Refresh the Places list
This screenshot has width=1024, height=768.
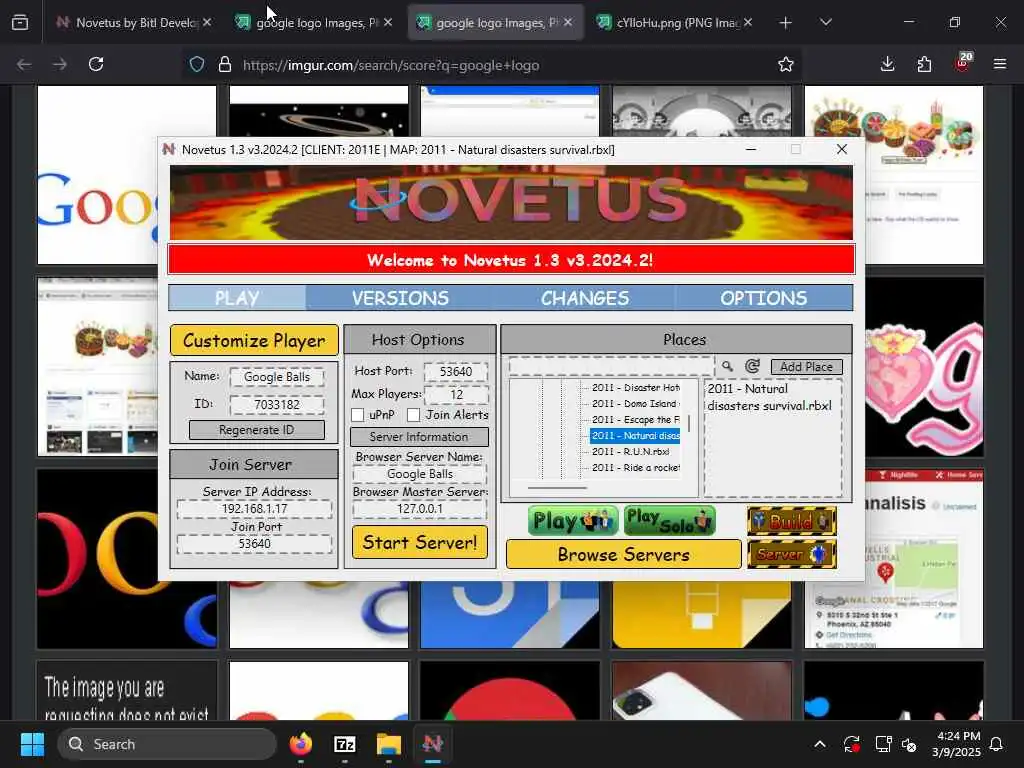(752, 366)
